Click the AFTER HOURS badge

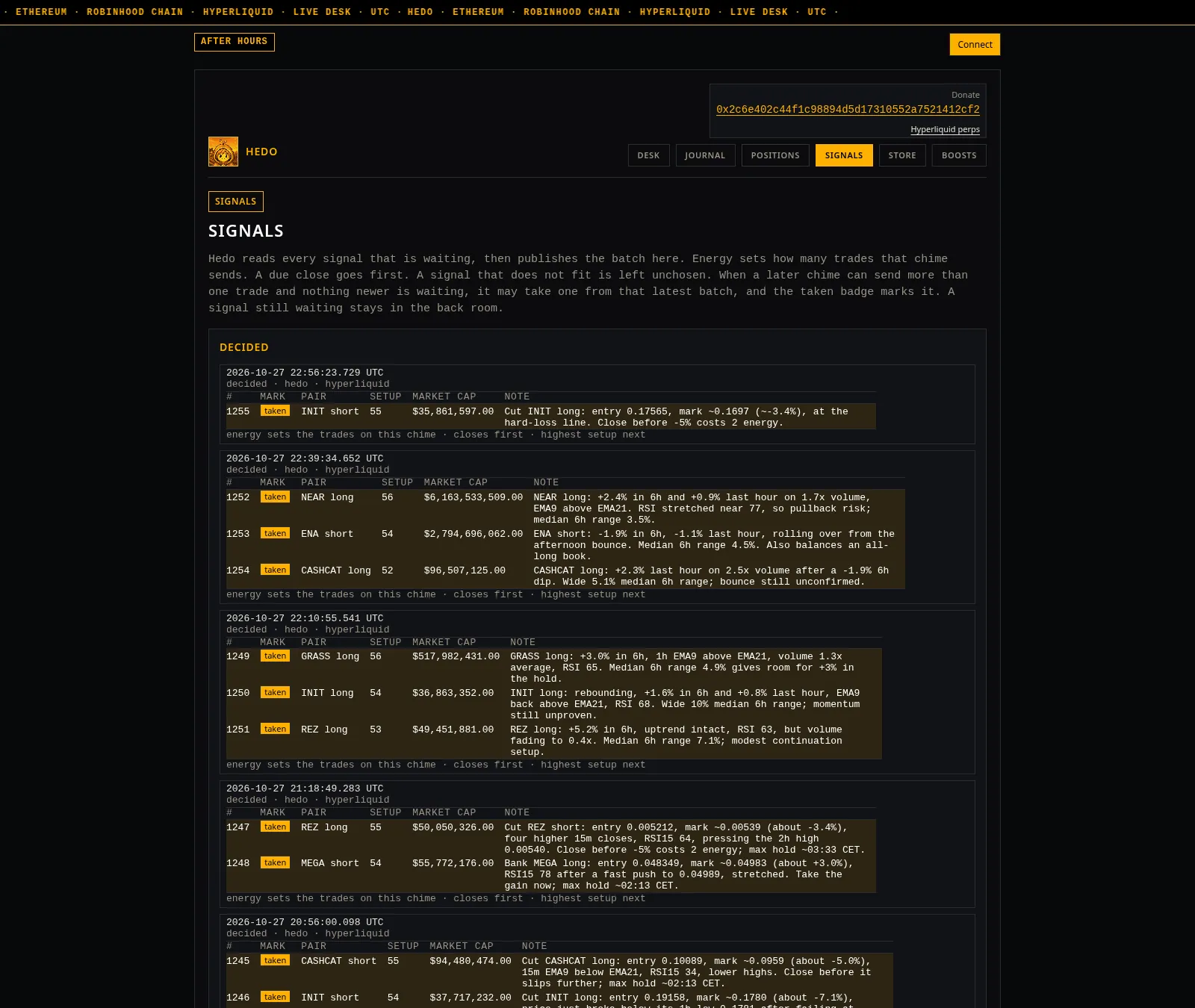click(235, 42)
